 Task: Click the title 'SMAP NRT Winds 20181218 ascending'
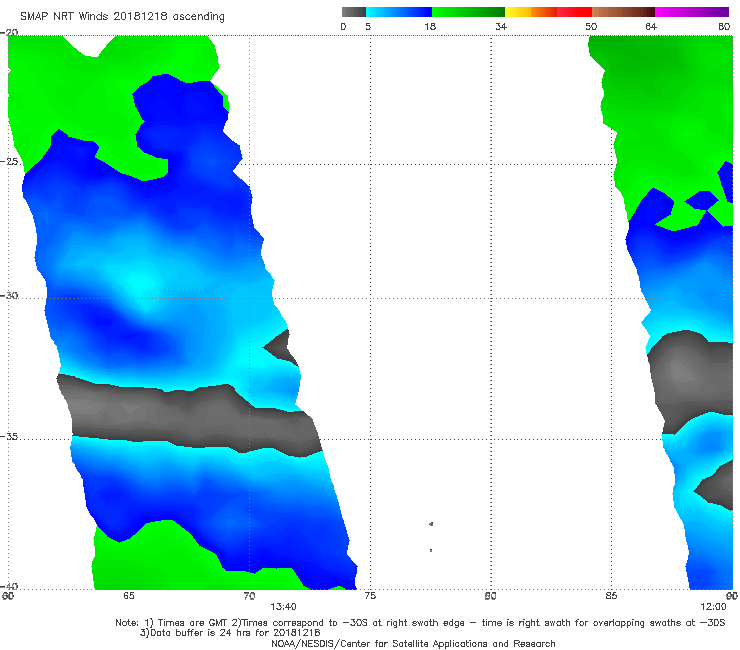[x=122, y=17]
